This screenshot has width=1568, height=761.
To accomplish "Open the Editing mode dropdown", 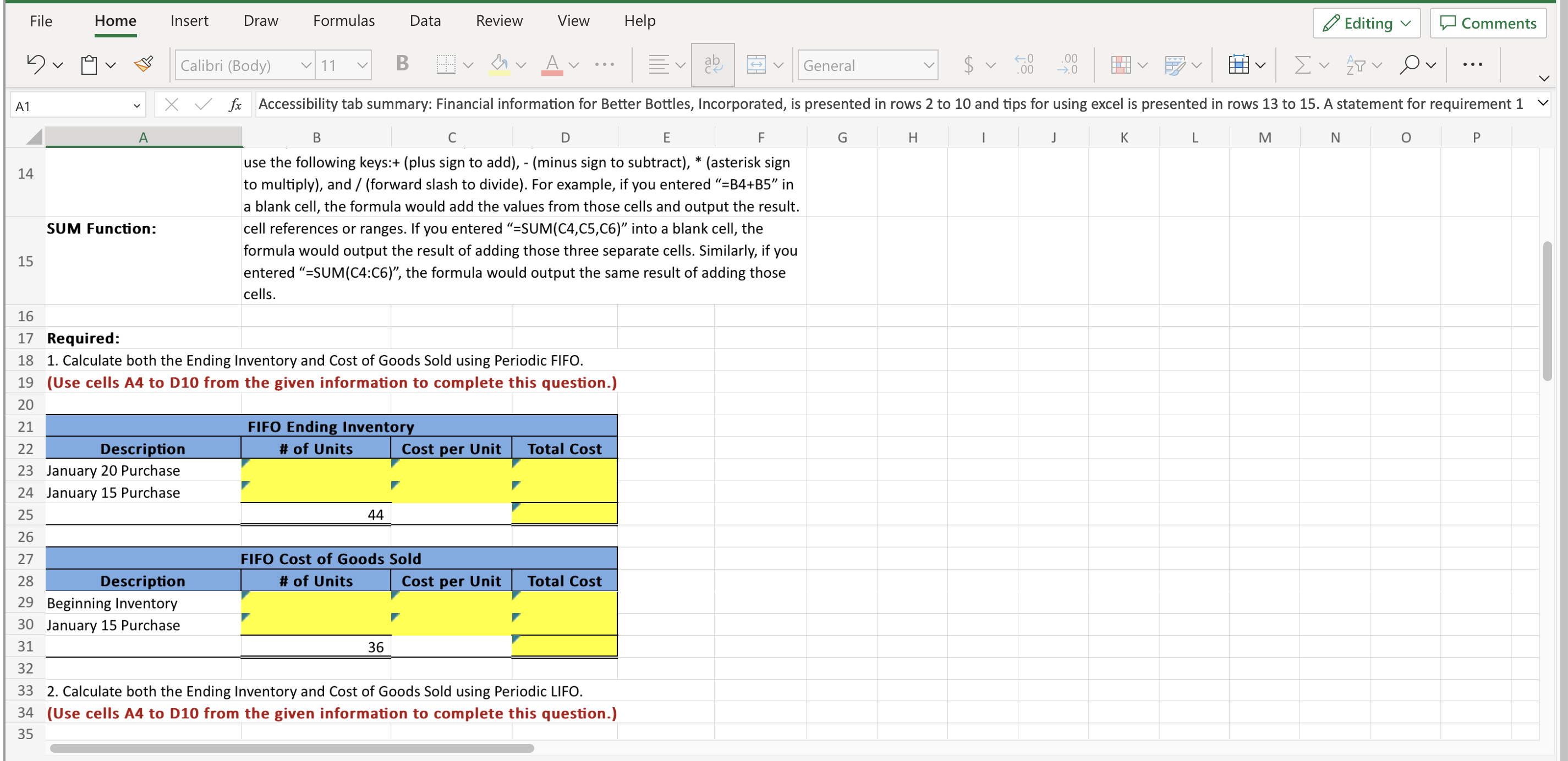I will tap(1366, 23).
